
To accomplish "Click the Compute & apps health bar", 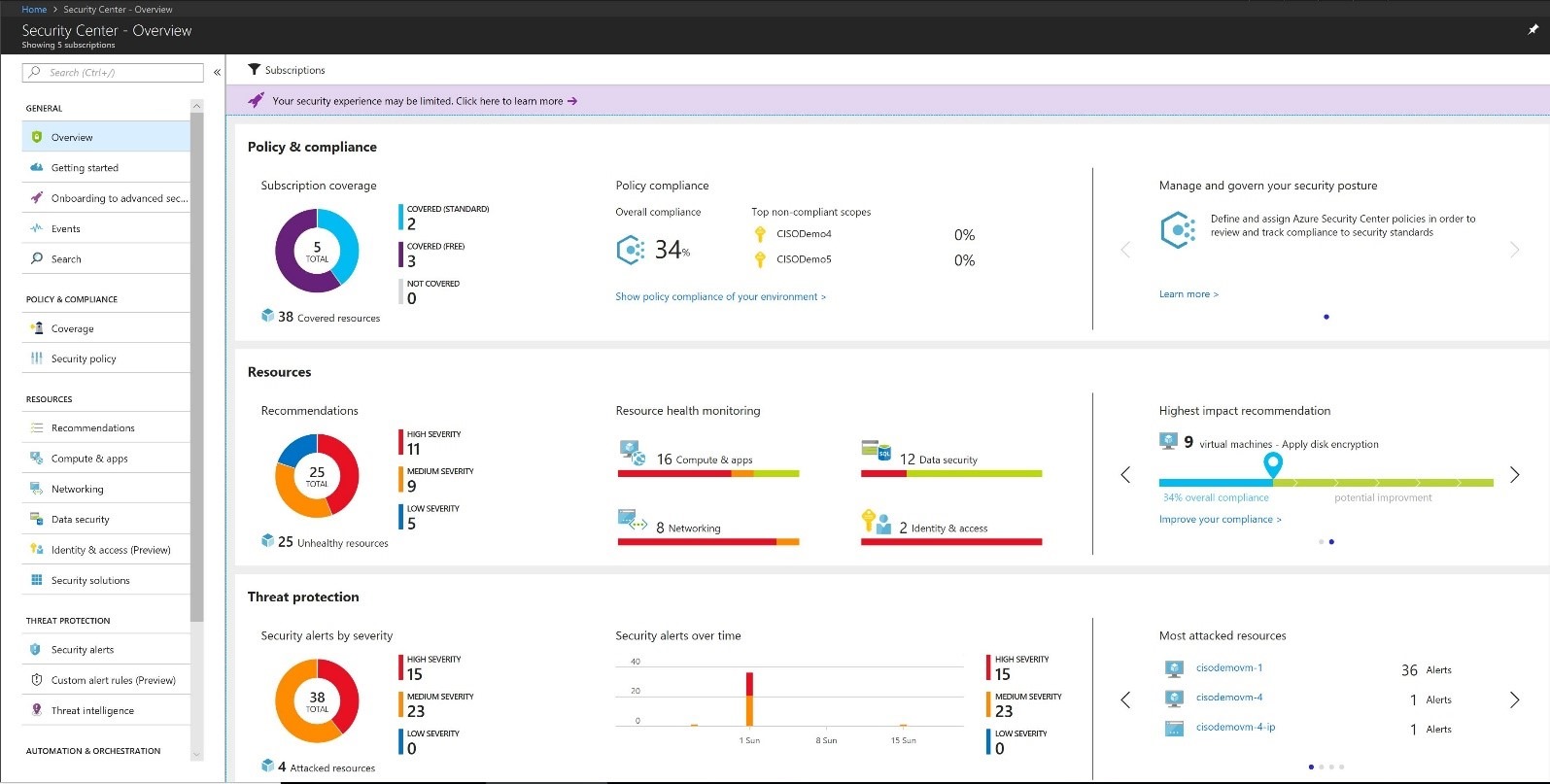I will (708, 474).
